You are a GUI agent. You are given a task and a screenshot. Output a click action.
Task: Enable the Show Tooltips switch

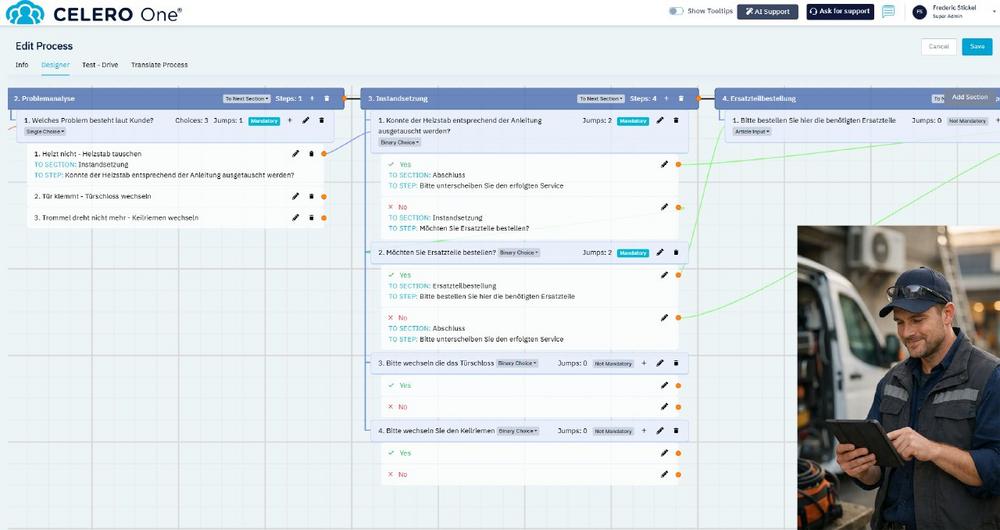(x=676, y=12)
